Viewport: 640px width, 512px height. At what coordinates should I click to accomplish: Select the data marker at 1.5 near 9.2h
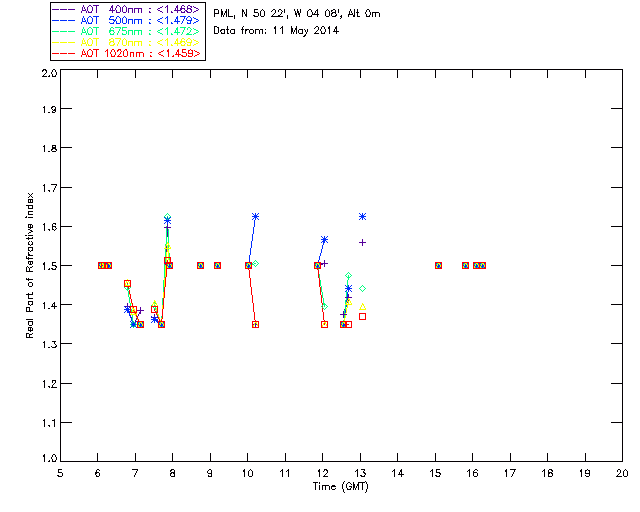point(218,265)
